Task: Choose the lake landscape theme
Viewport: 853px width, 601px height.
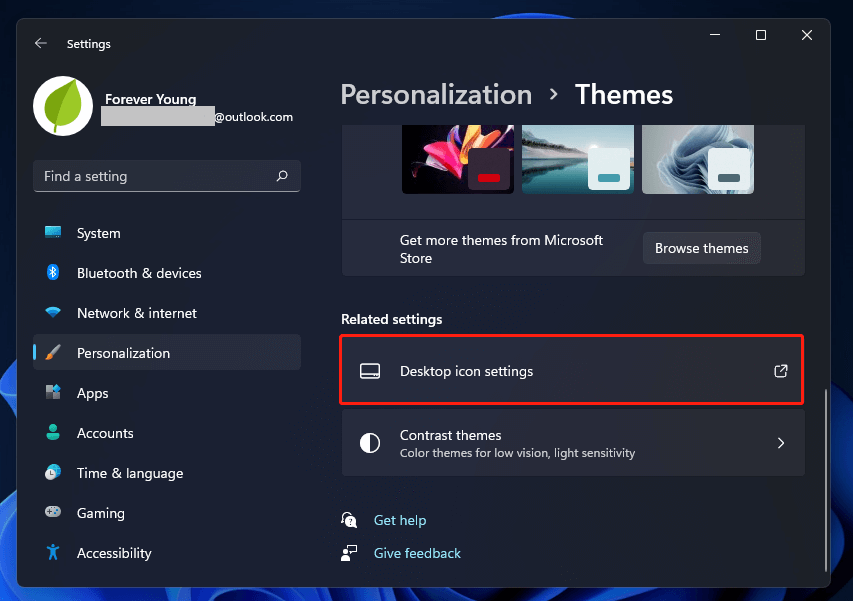Action: [x=577, y=159]
